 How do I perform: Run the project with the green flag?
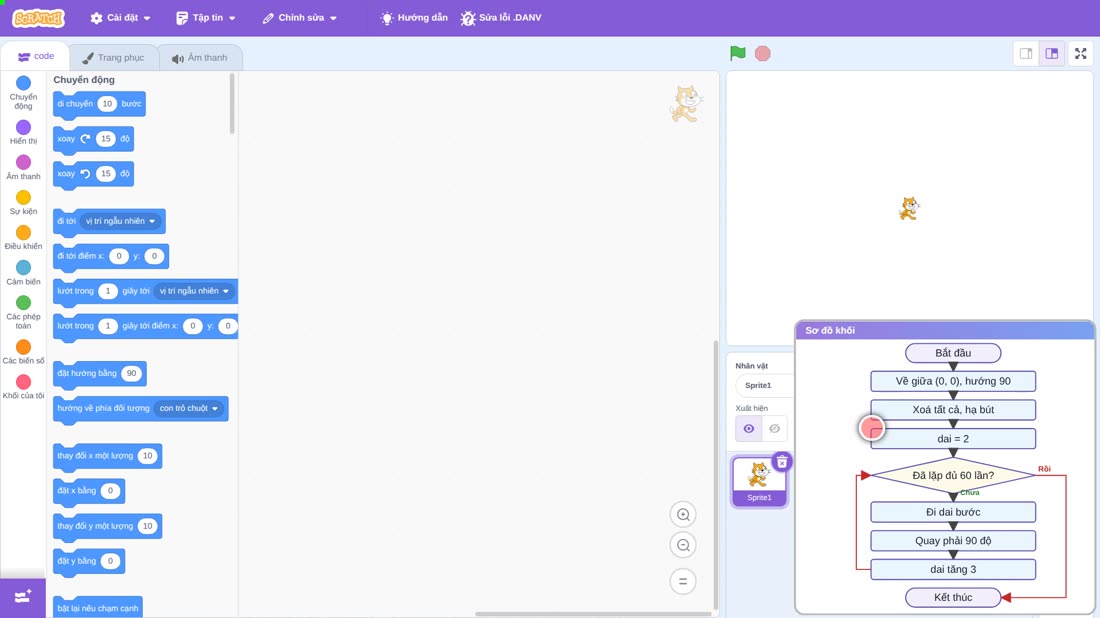pos(737,53)
